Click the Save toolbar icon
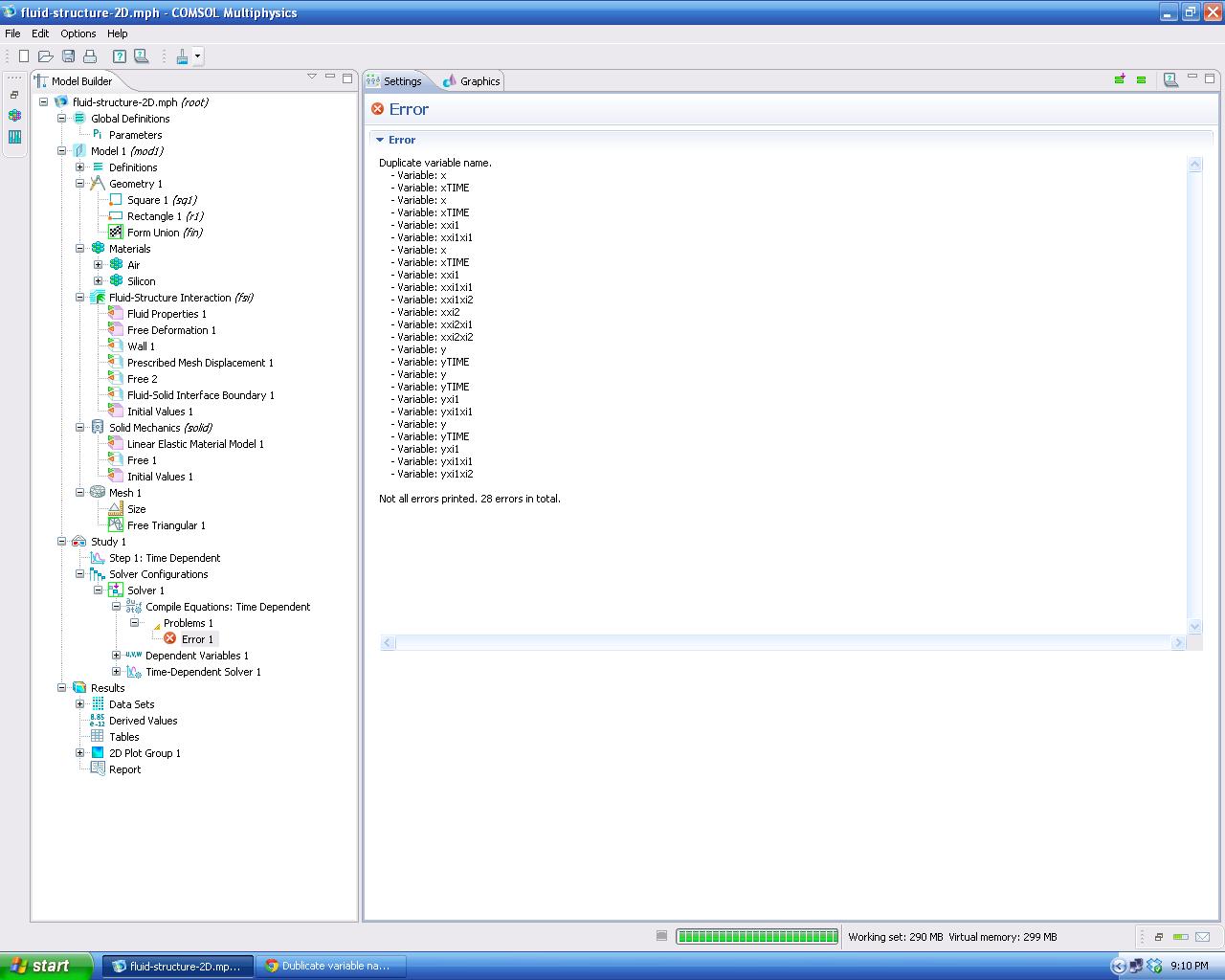1225x980 pixels. tap(68, 56)
